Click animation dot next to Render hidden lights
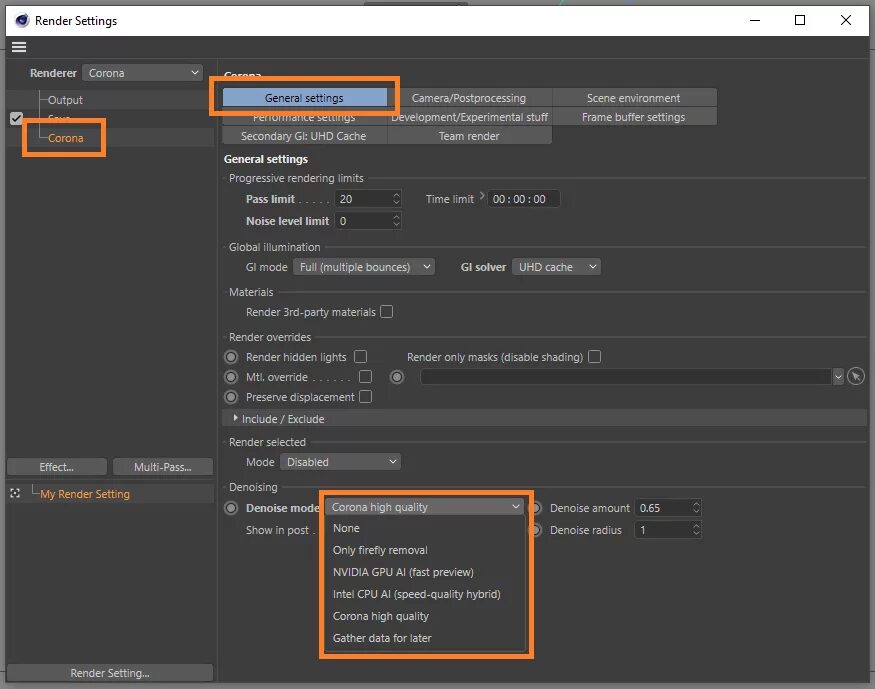 click(231, 356)
